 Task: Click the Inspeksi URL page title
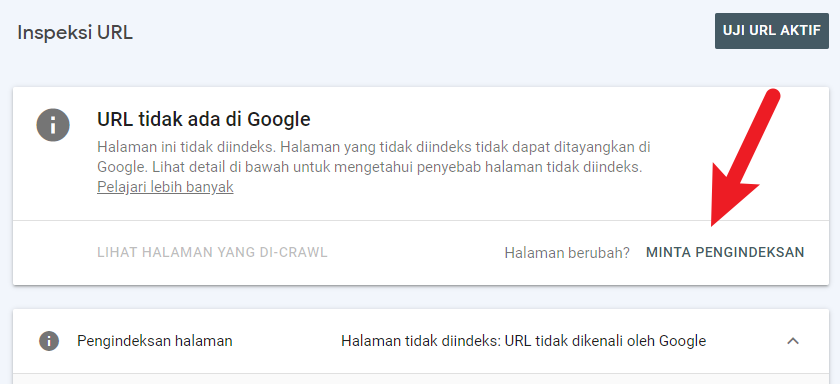[75, 33]
